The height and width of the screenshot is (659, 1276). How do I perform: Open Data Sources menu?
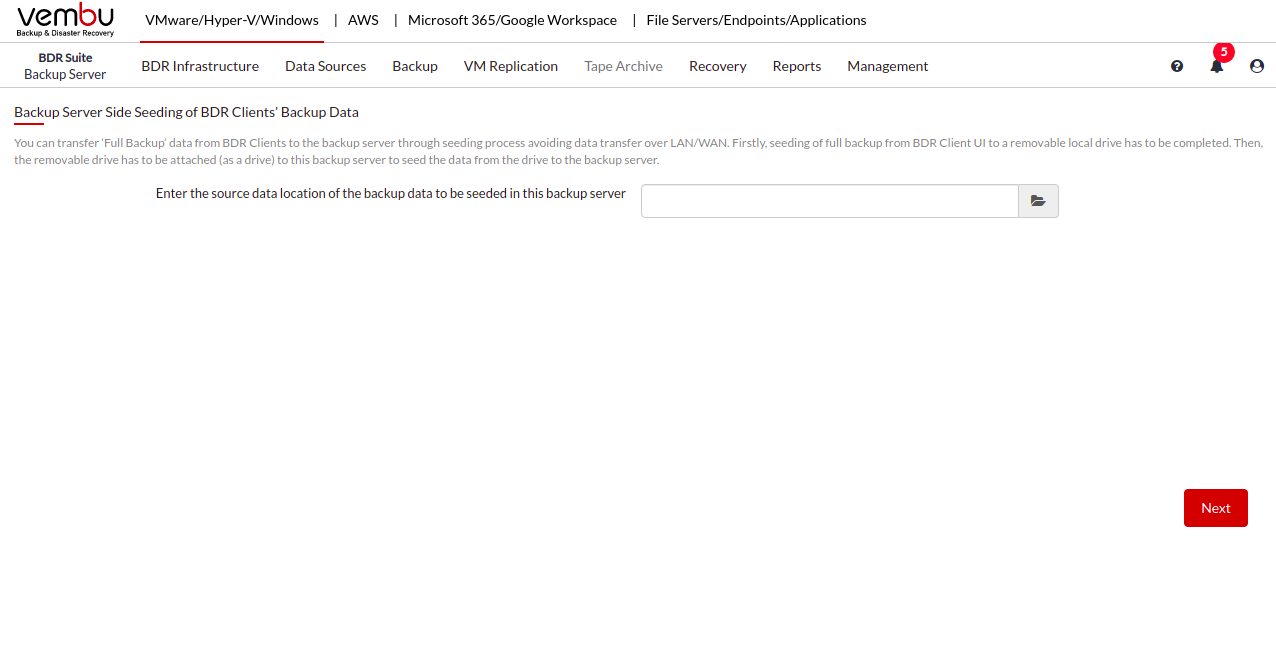325,66
